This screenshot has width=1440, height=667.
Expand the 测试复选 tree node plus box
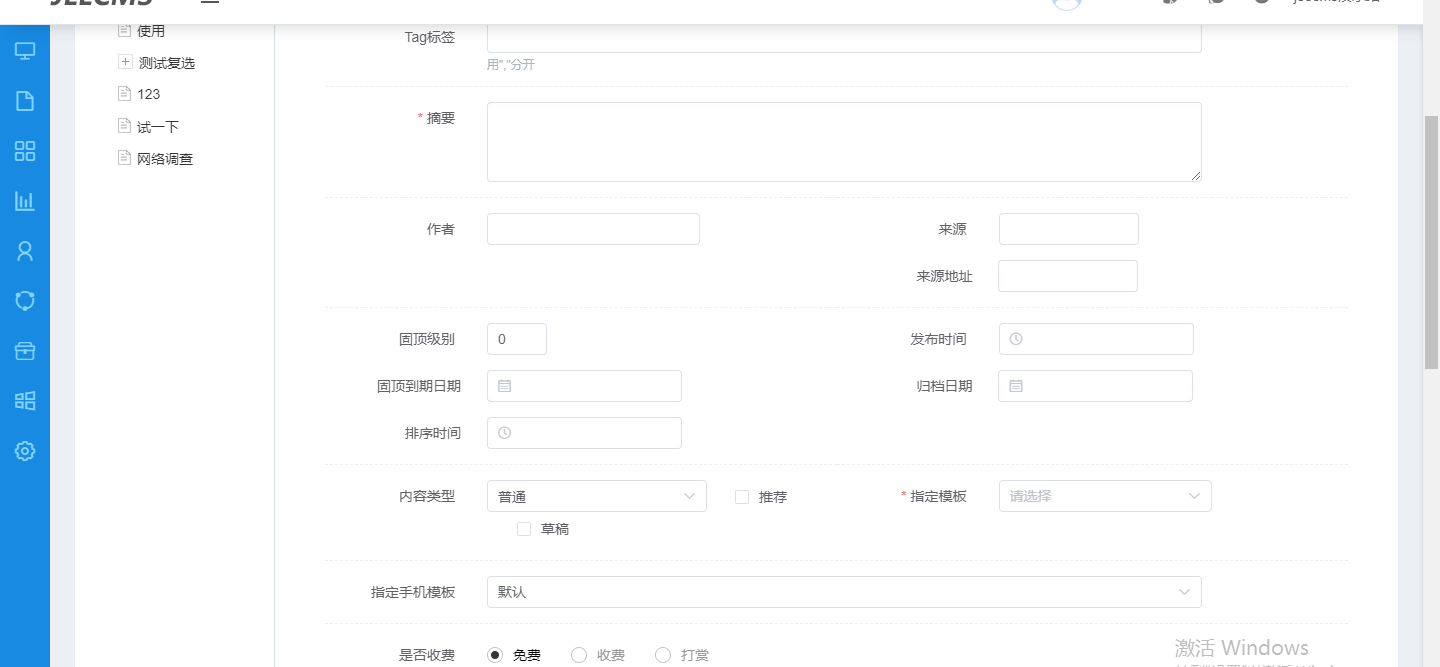pos(125,62)
